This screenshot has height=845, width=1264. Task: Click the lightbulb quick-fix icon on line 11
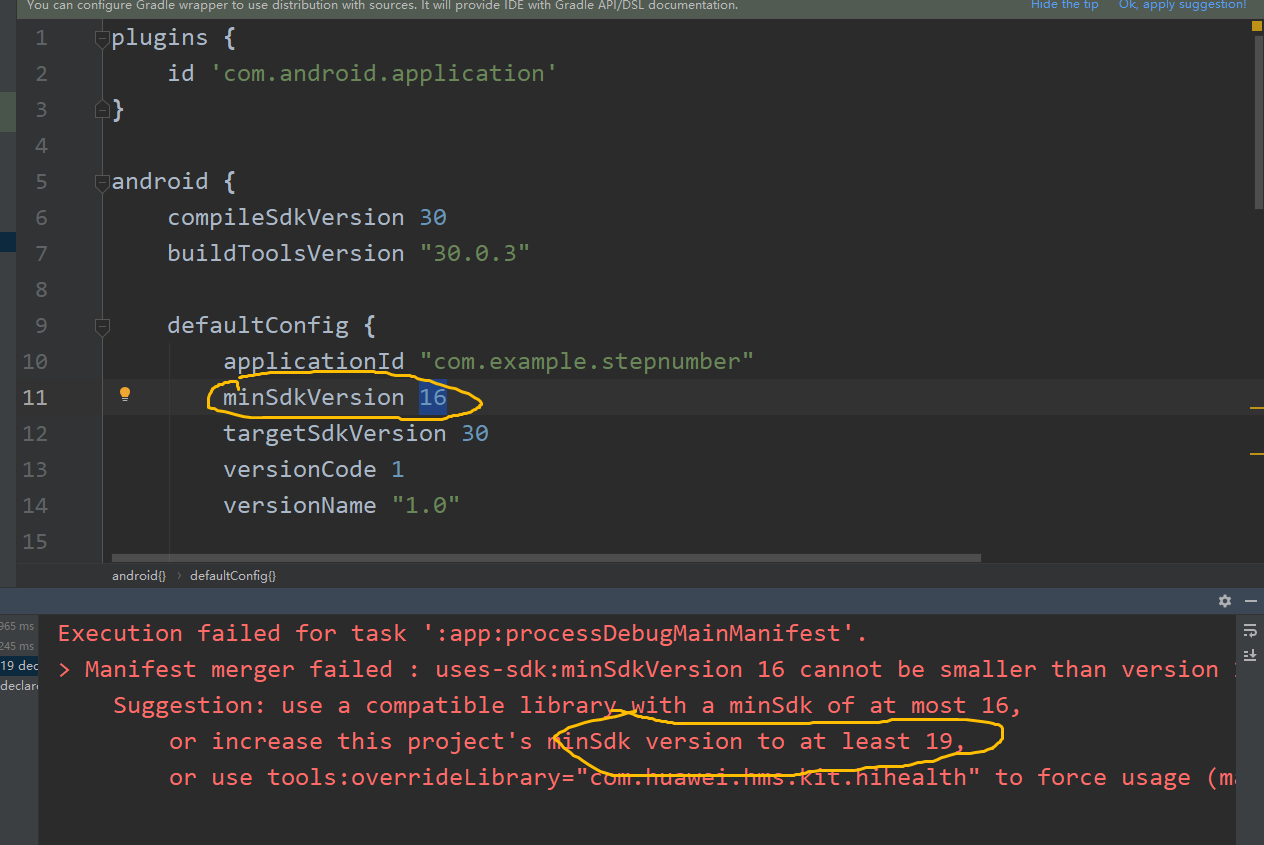point(125,394)
